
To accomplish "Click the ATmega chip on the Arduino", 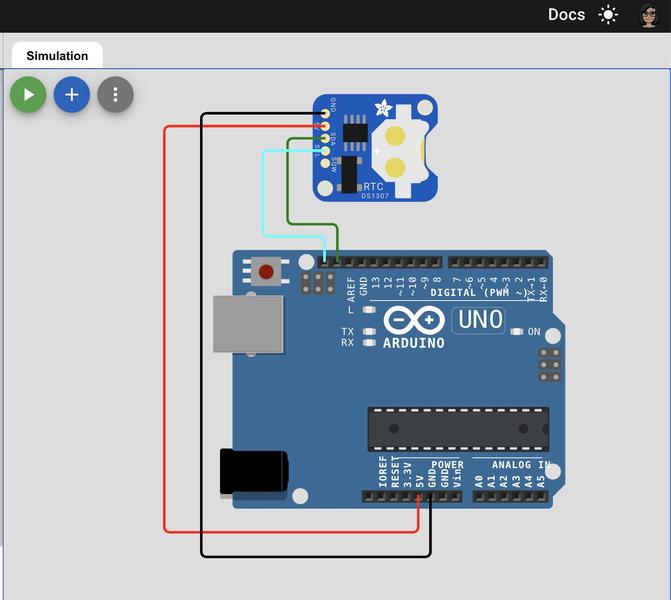I will [458, 429].
